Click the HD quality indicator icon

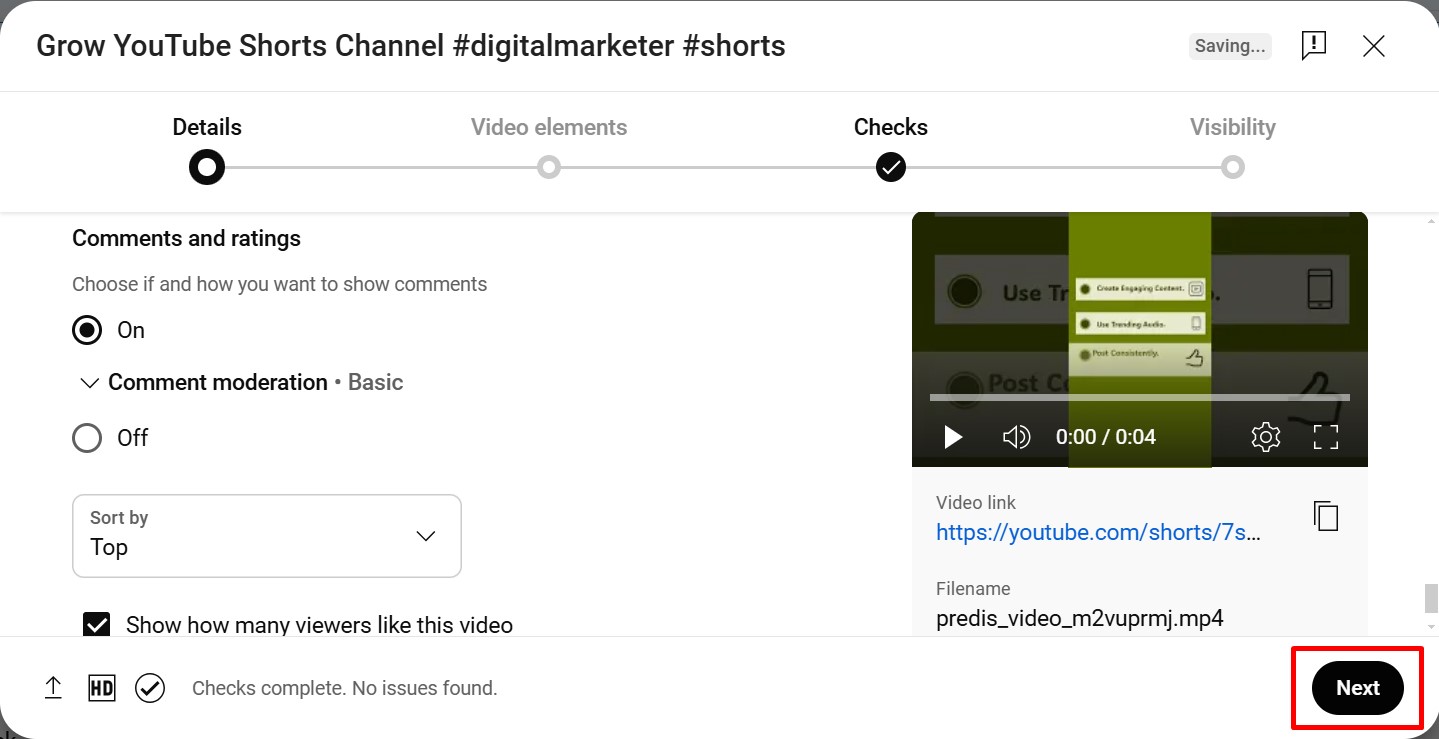click(x=101, y=687)
